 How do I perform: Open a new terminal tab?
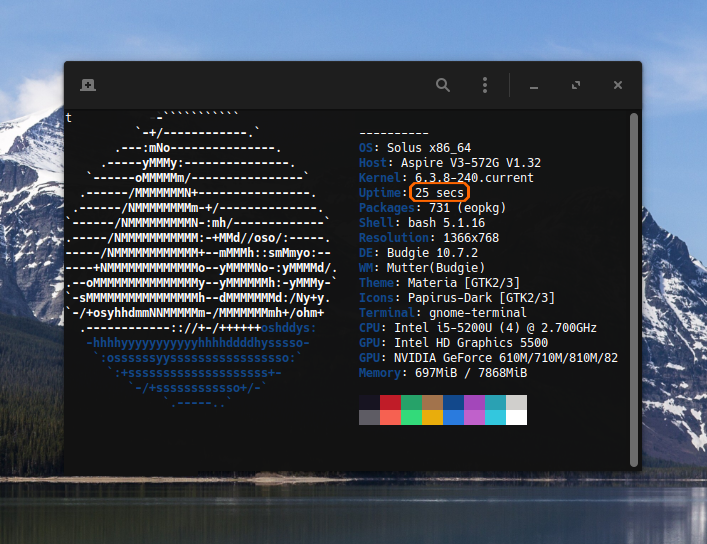pyautogui.click(x=88, y=86)
